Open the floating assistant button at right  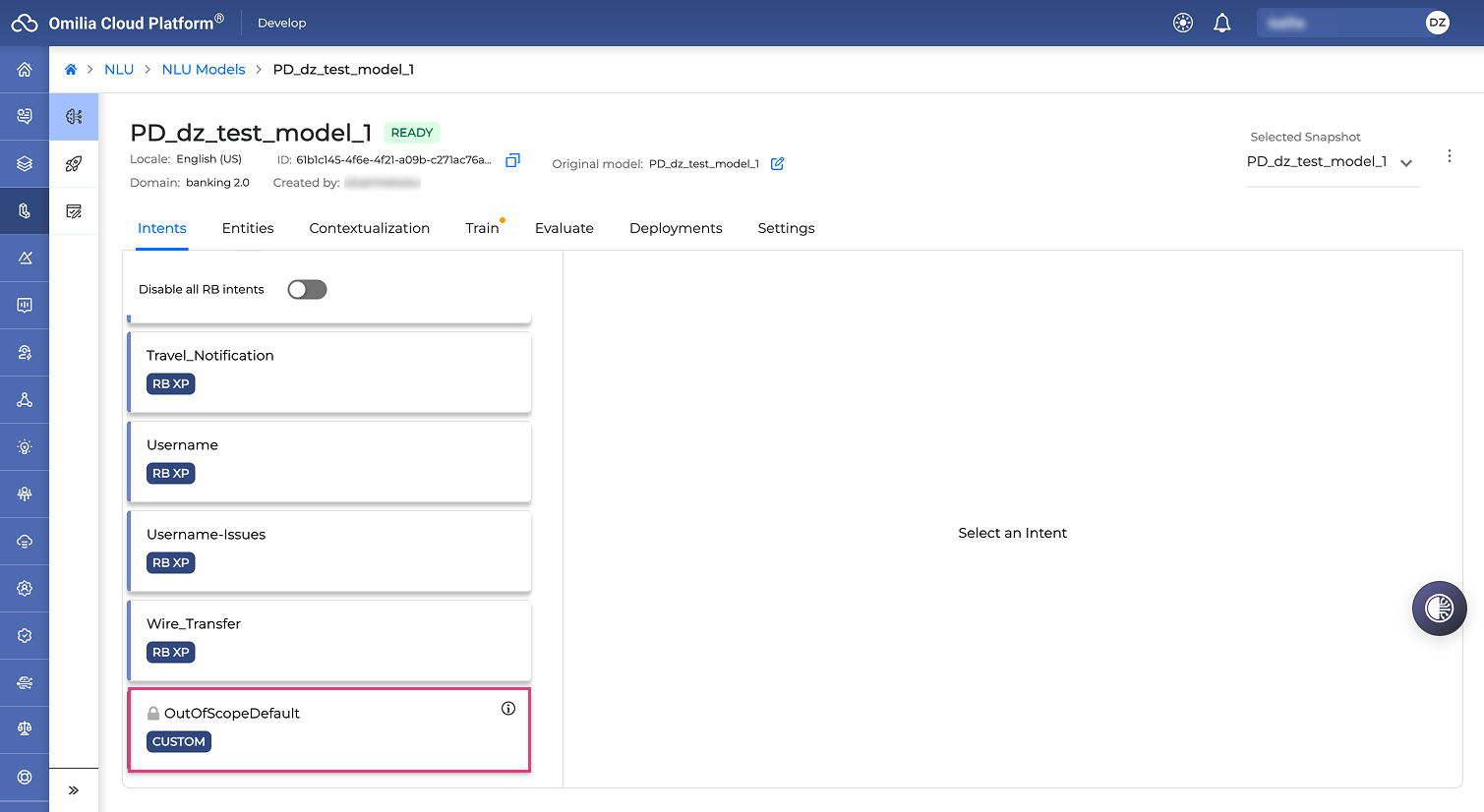(1440, 609)
